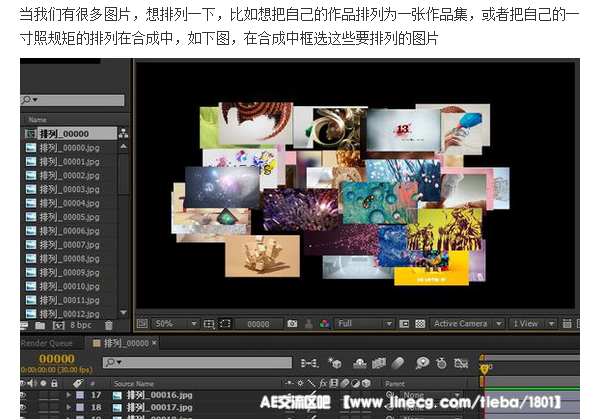Image resolution: width=596 pixels, height=419 pixels.
Task: Toggle the Hide Shy Layers icon
Action: pyautogui.click(x=359, y=363)
